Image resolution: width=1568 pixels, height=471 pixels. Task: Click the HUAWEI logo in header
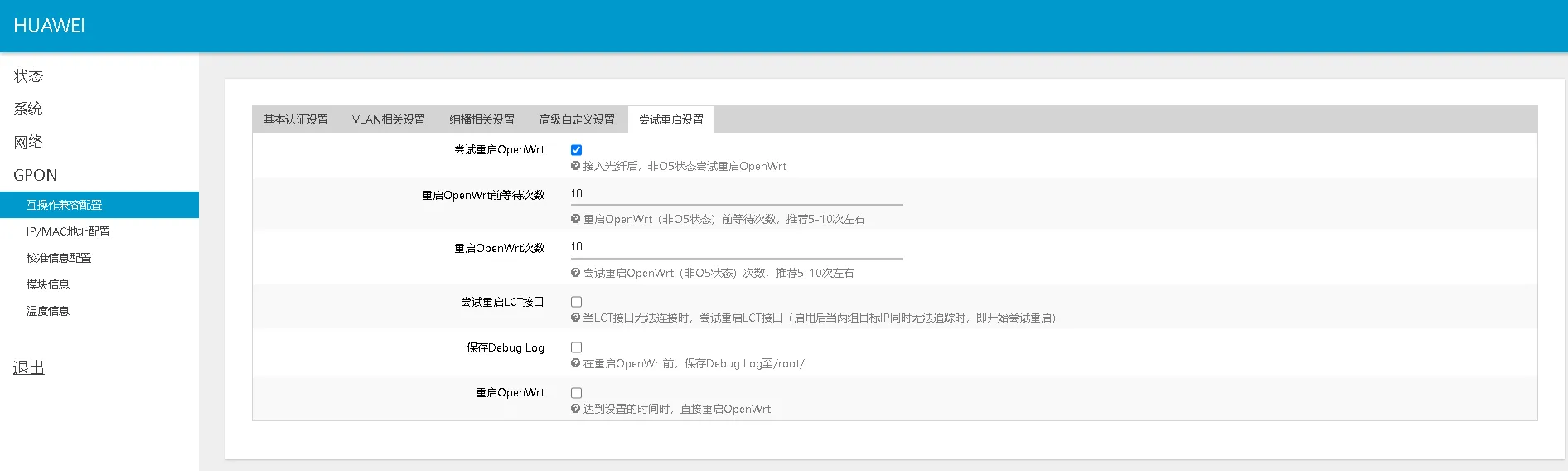click(50, 26)
